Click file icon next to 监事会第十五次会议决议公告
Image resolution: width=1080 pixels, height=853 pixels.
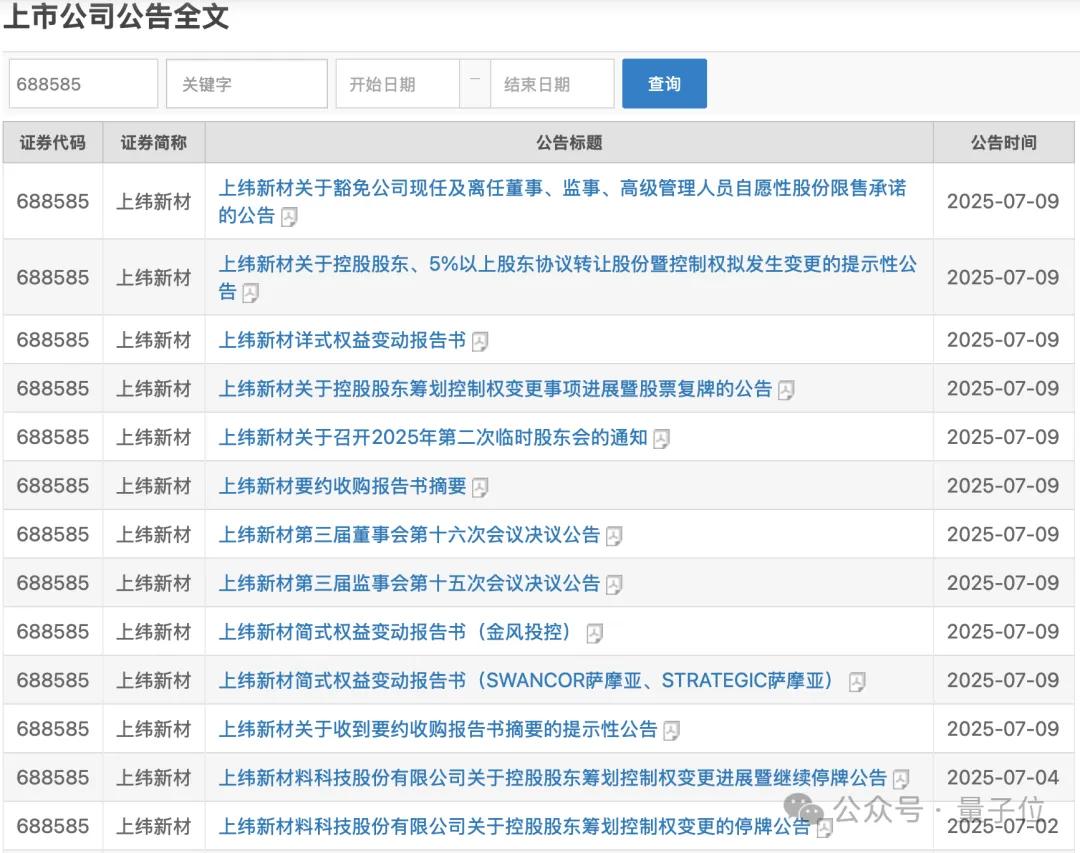(614, 585)
